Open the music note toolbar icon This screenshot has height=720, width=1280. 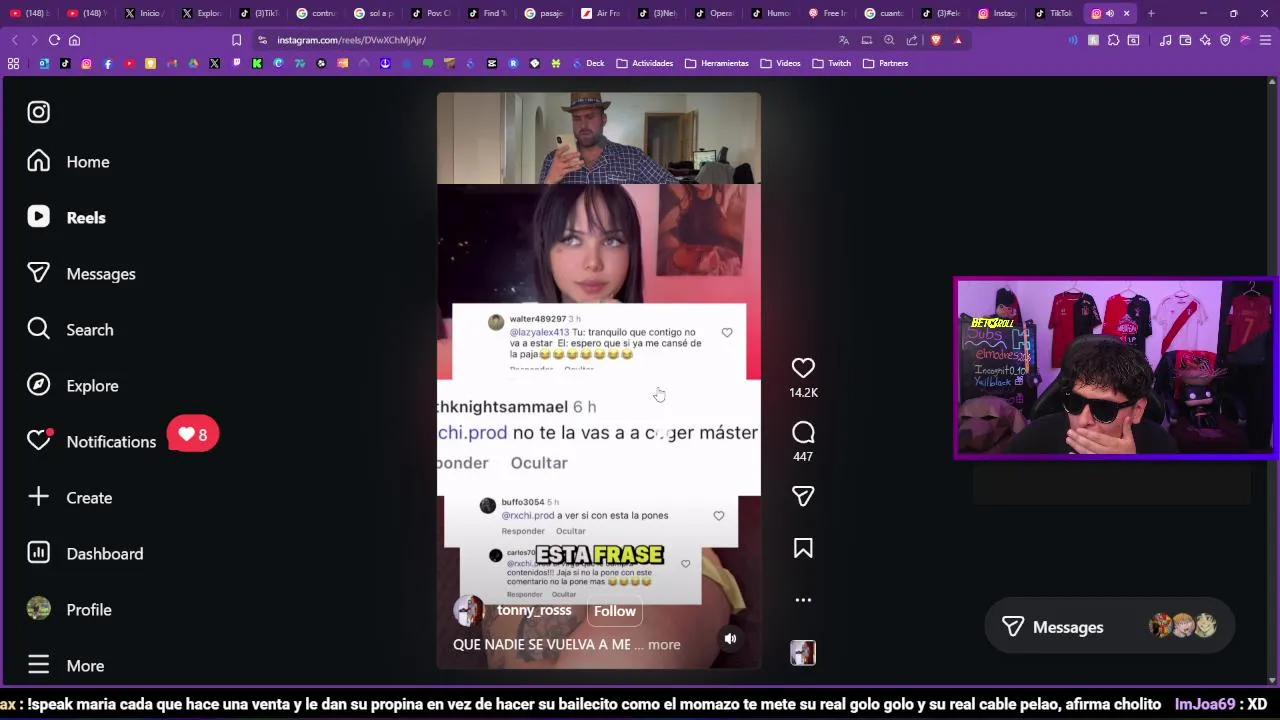point(1165,40)
